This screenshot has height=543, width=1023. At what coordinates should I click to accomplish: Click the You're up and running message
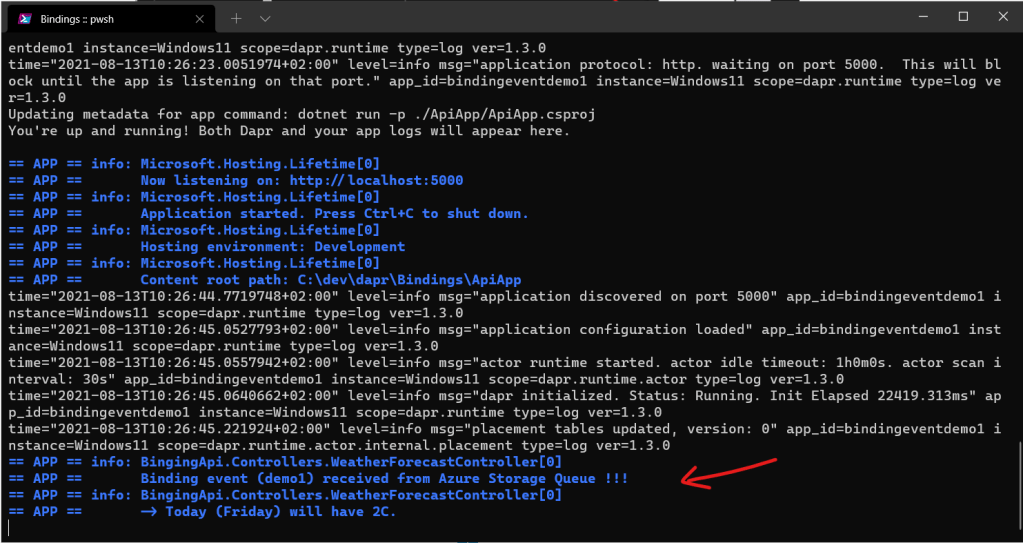tap(288, 131)
